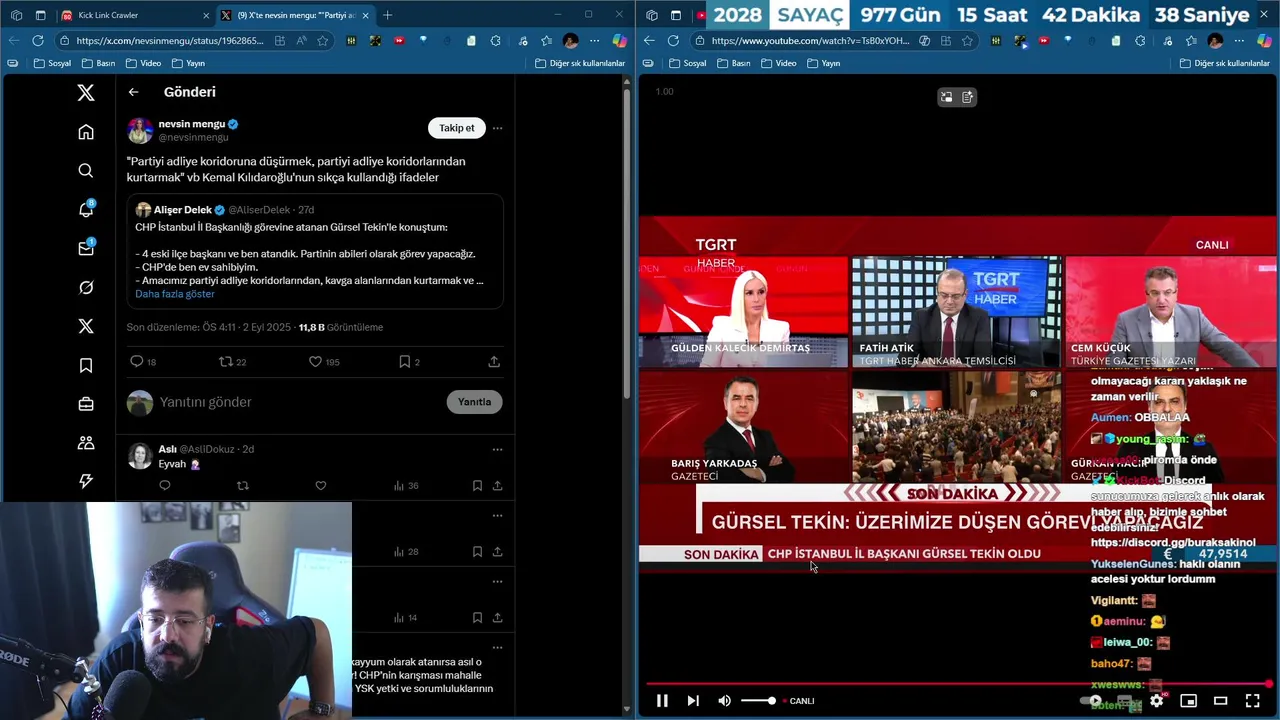Refresh the YouTube page

(x=673, y=41)
